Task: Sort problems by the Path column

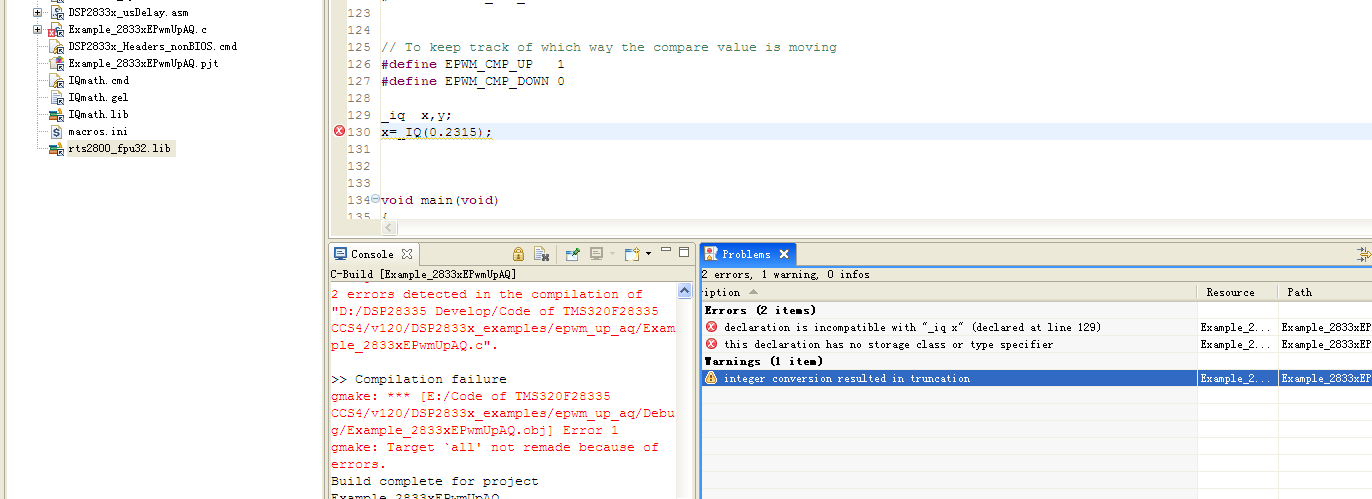Action: pos(1325,292)
